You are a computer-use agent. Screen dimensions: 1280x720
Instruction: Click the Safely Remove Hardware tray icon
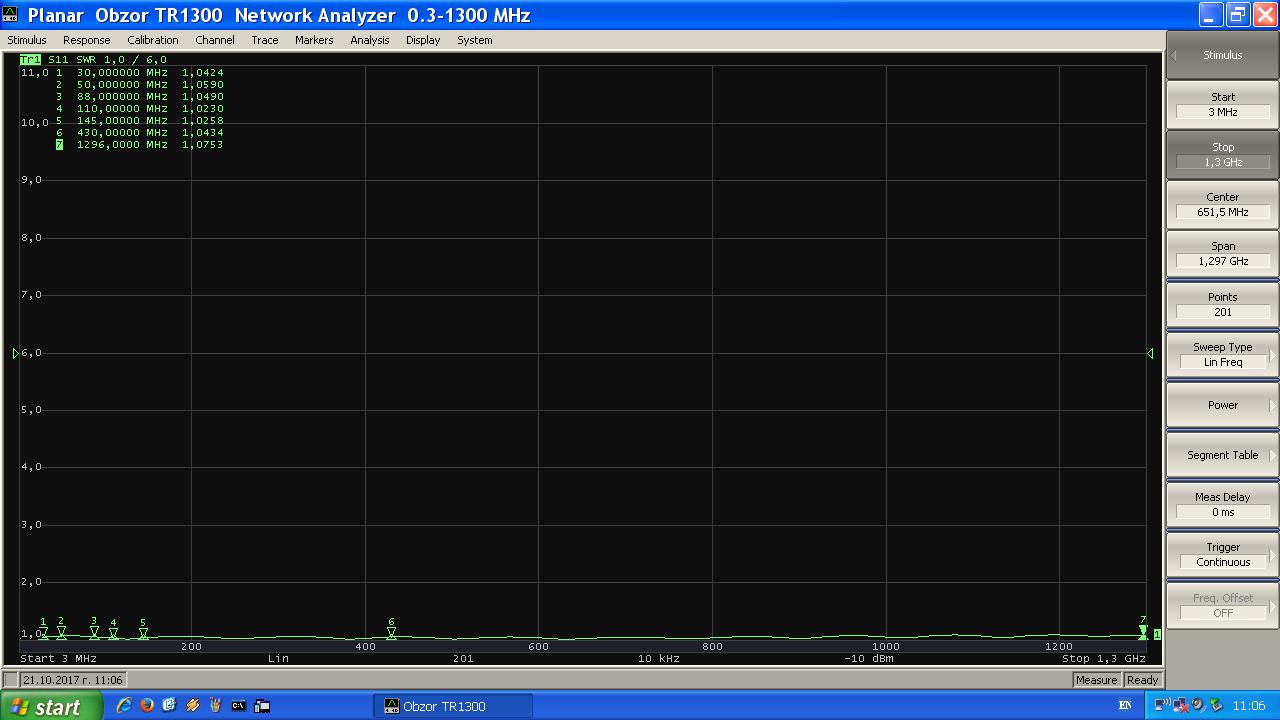1197,706
